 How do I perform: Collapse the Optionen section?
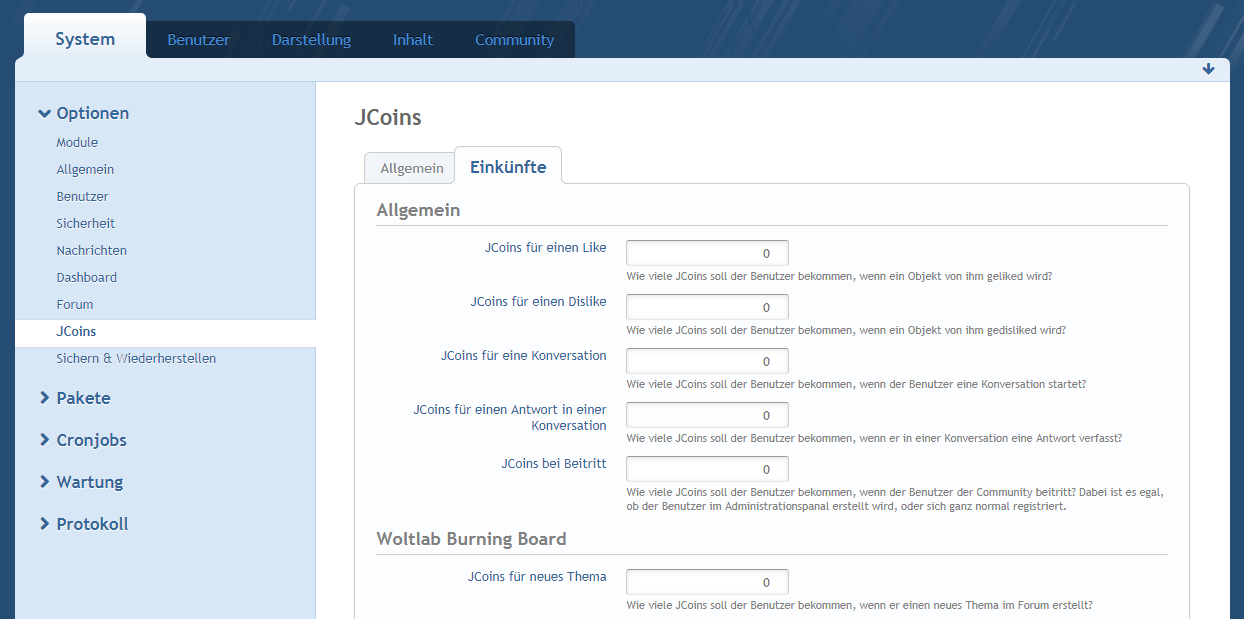pyautogui.click(x=84, y=113)
